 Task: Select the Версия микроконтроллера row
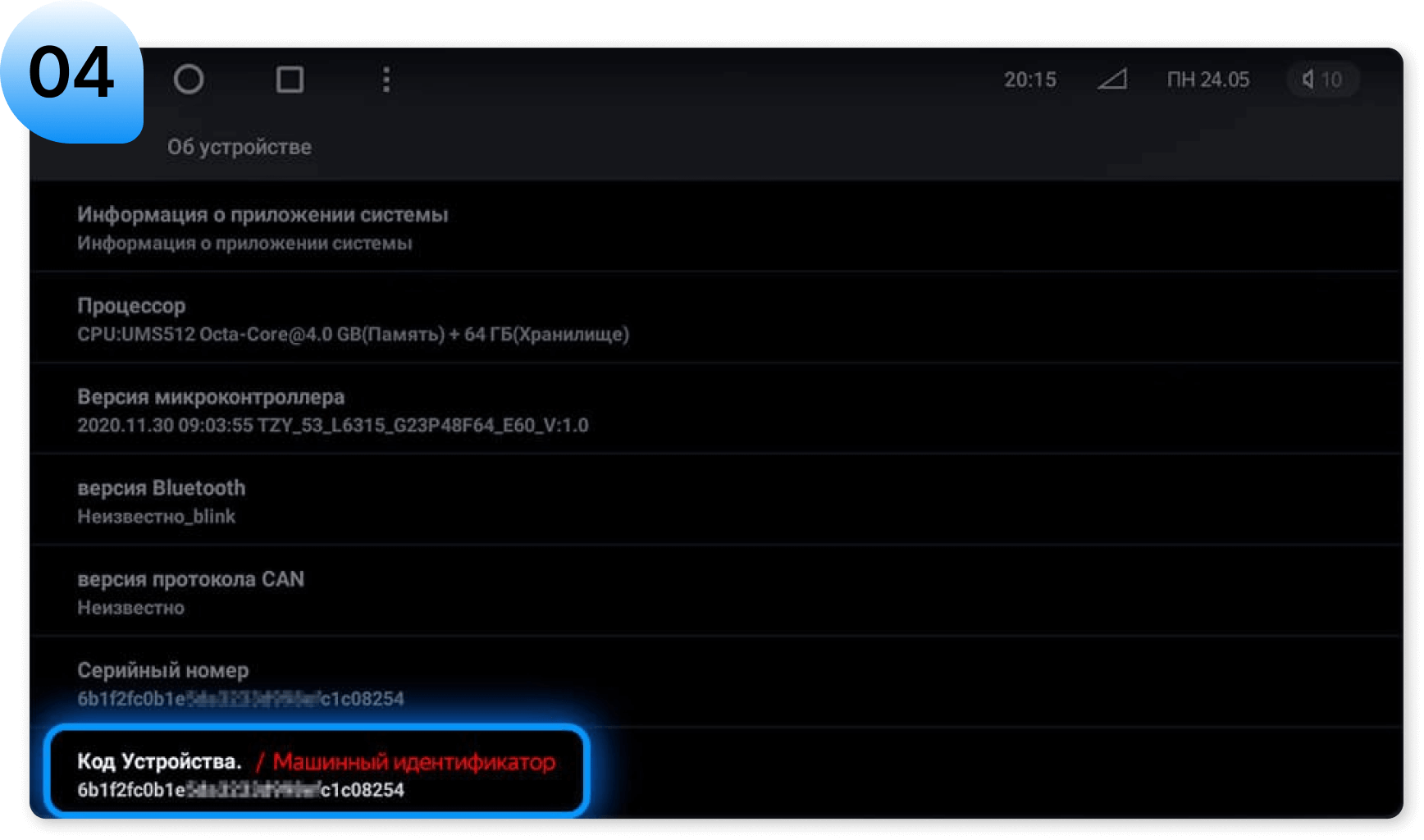tap(211, 397)
